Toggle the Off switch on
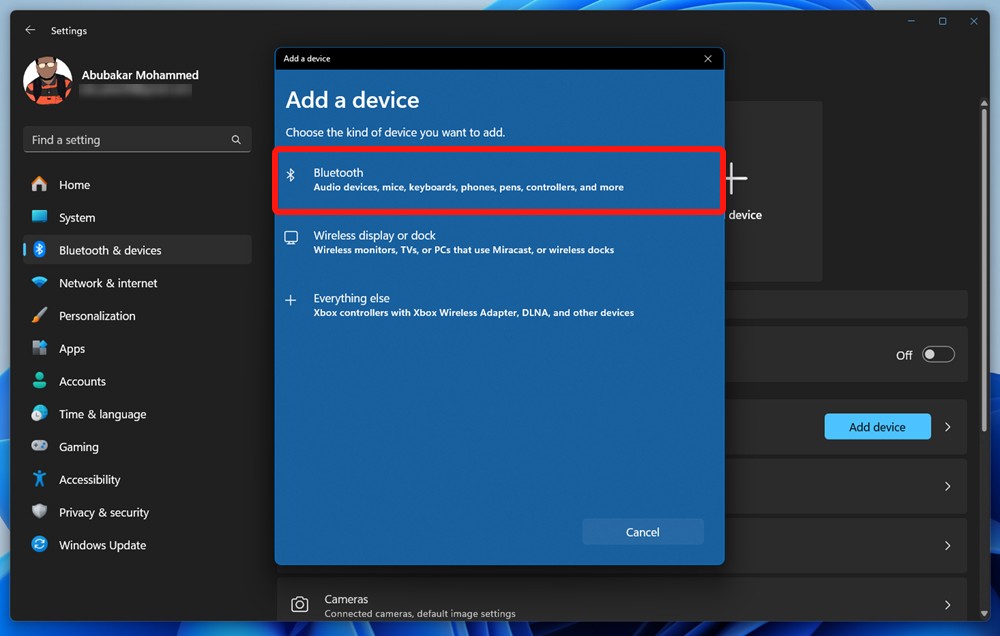The width and height of the screenshot is (1000, 636). (938, 354)
